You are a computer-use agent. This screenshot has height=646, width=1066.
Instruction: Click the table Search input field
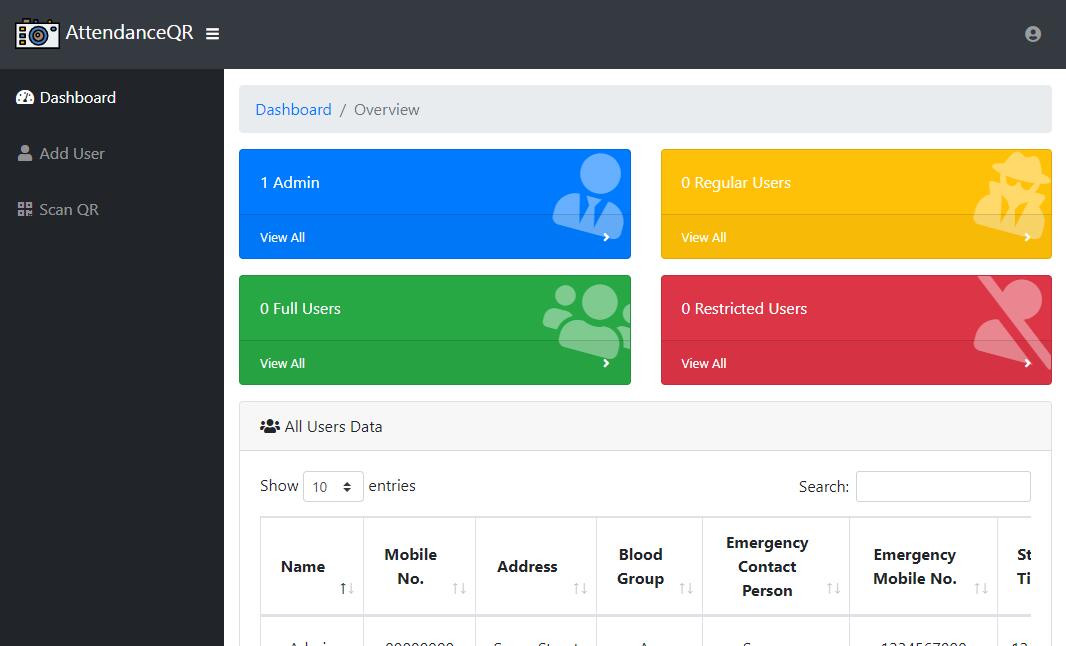click(x=942, y=487)
